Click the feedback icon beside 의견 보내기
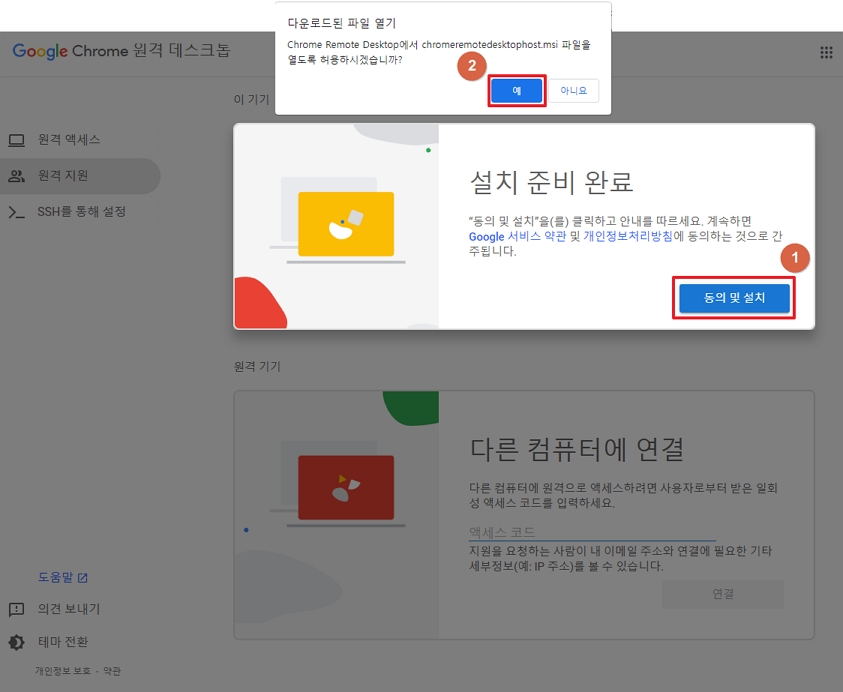This screenshot has height=692, width=843. (16, 609)
